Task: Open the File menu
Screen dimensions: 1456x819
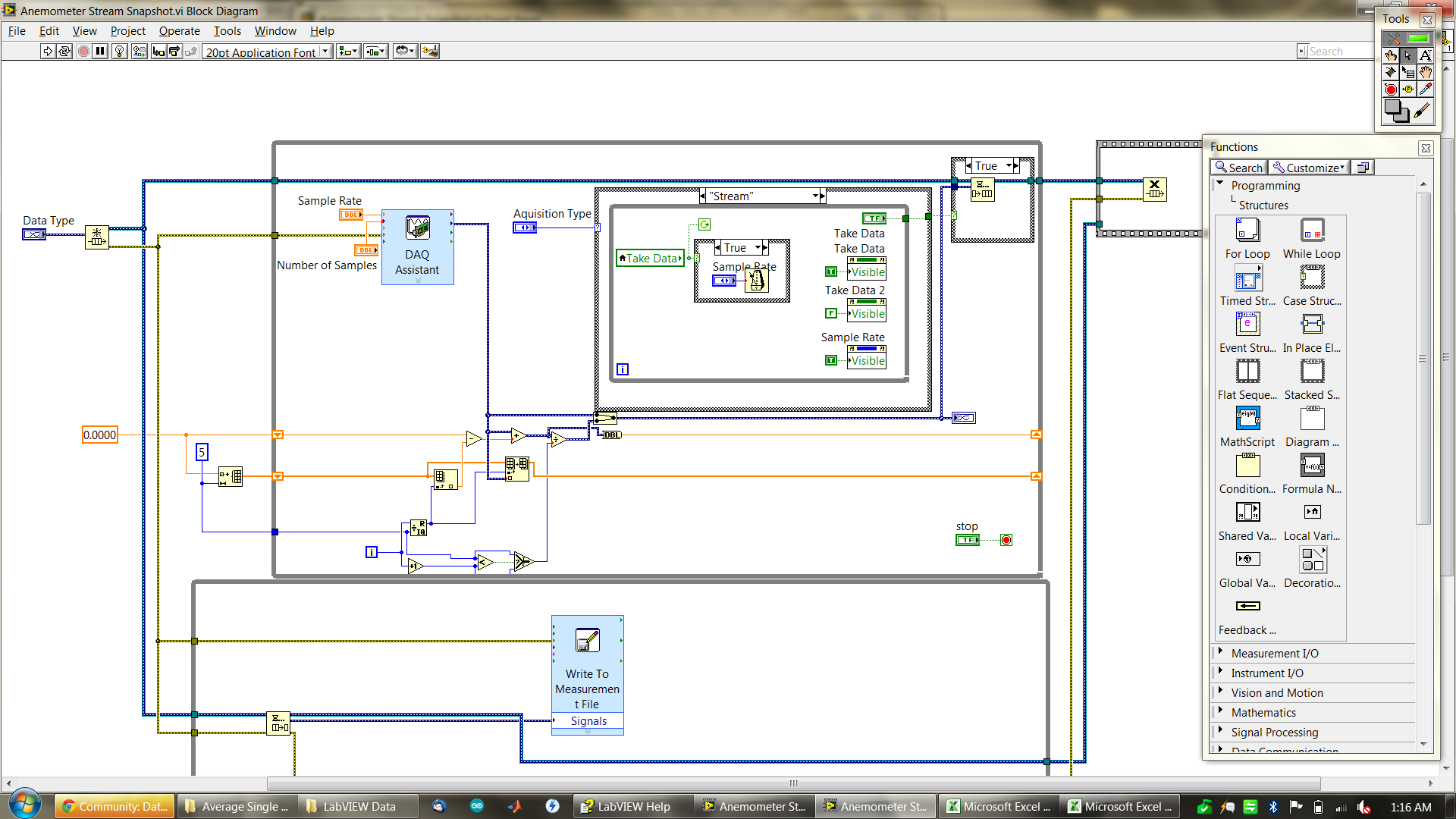Action: 17,31
